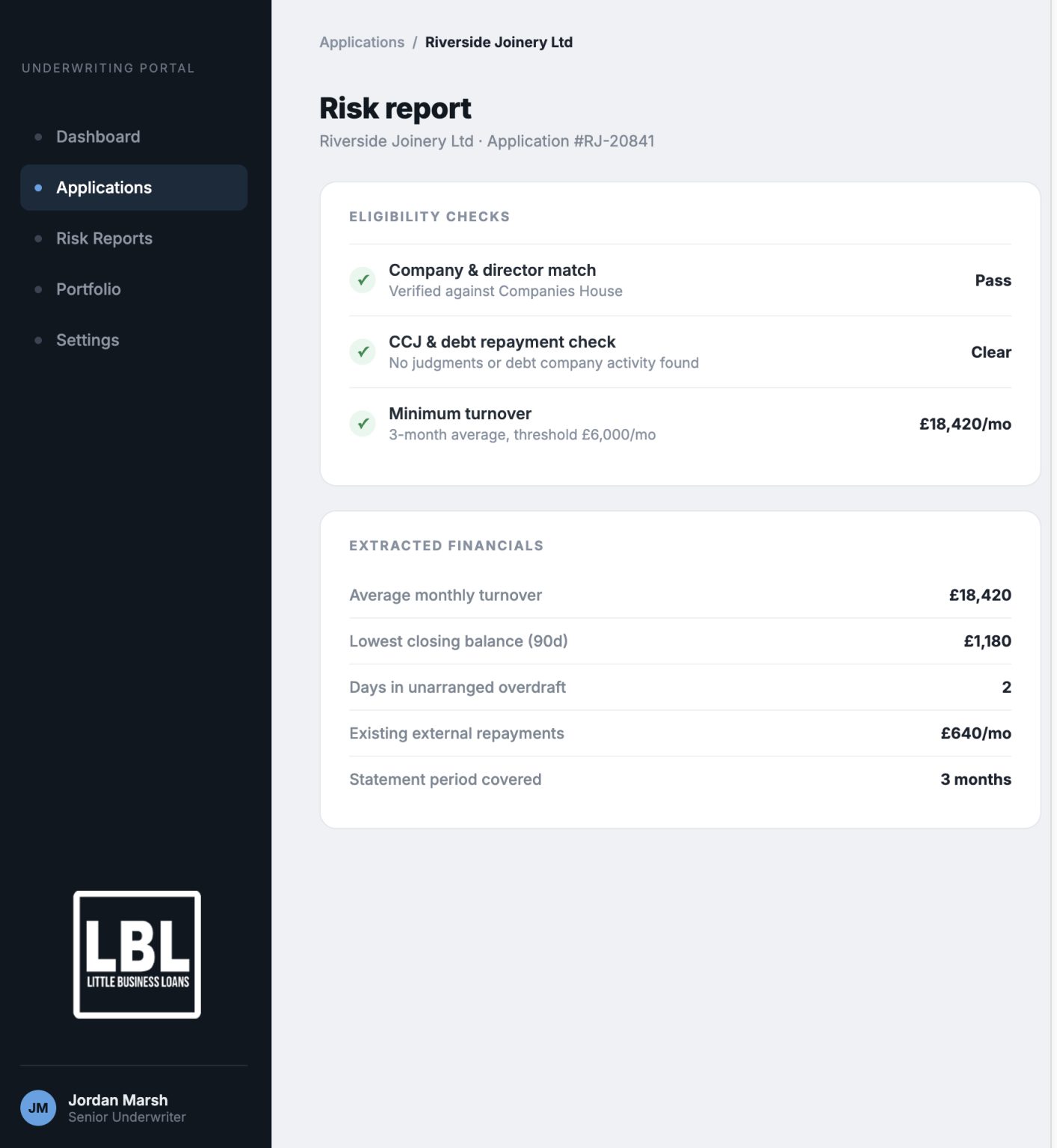The width and height of the screenshot is (1057, 1148).
Task: Click '3-month average, threshold £6,000/mo' text
Action: [523, 435]
